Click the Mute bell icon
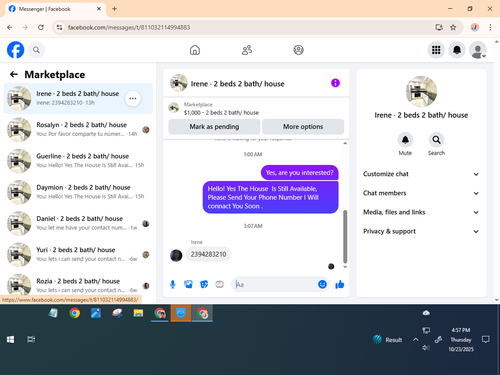500x375 pixels. click(405, 140)
